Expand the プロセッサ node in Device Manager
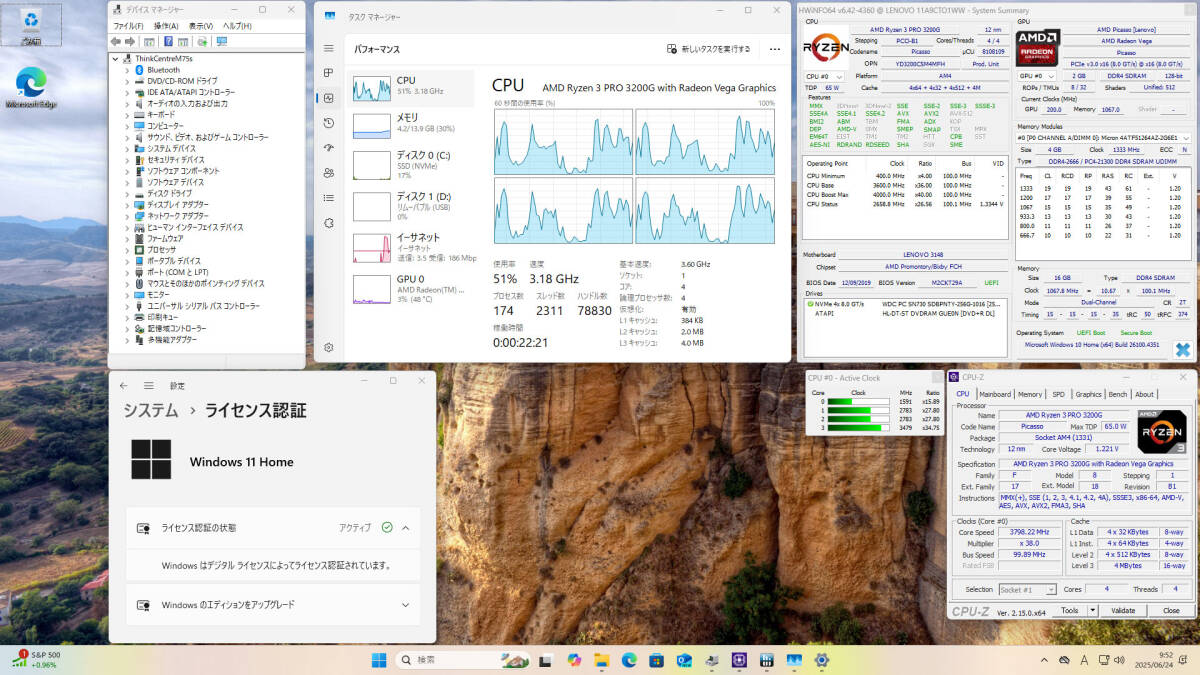Image resolution: width=1200 pixels, height=675 pixels. click(127, 250)
